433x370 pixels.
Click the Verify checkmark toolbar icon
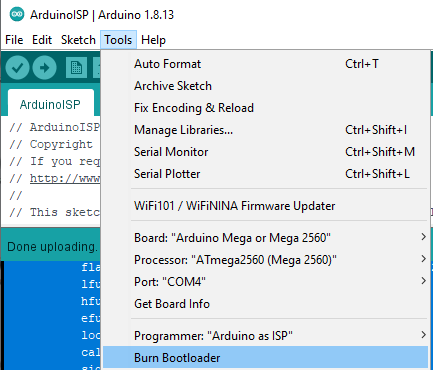point(17,68)
